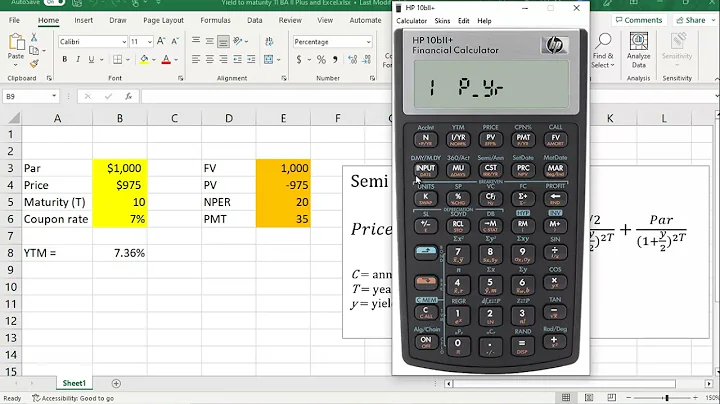The width and height of the screenshot is (720, 404).
Task: Click the align right icon
Action: click(x=223, y=59)
